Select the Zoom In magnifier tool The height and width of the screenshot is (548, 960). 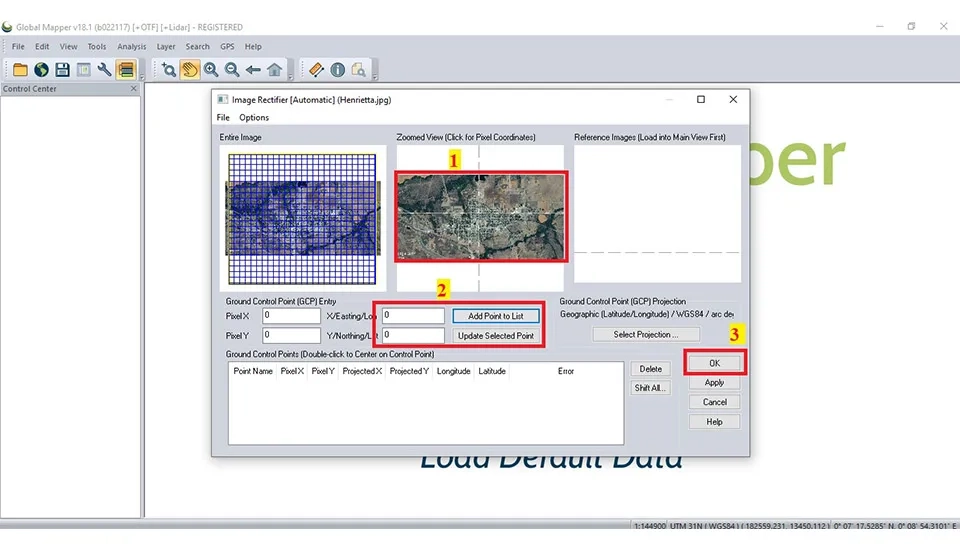coord(211,70)
